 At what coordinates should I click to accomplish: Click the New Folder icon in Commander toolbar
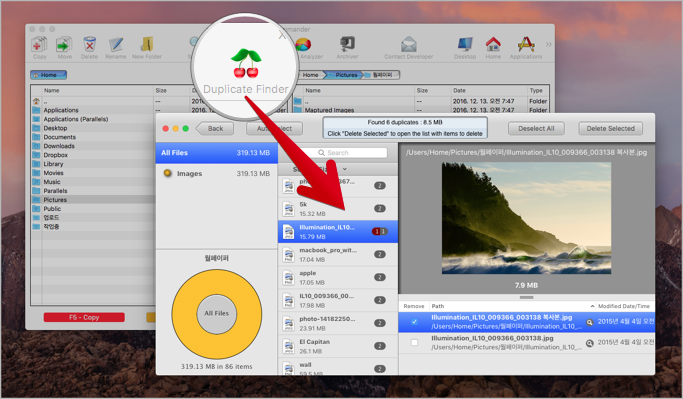click(147, 44)
